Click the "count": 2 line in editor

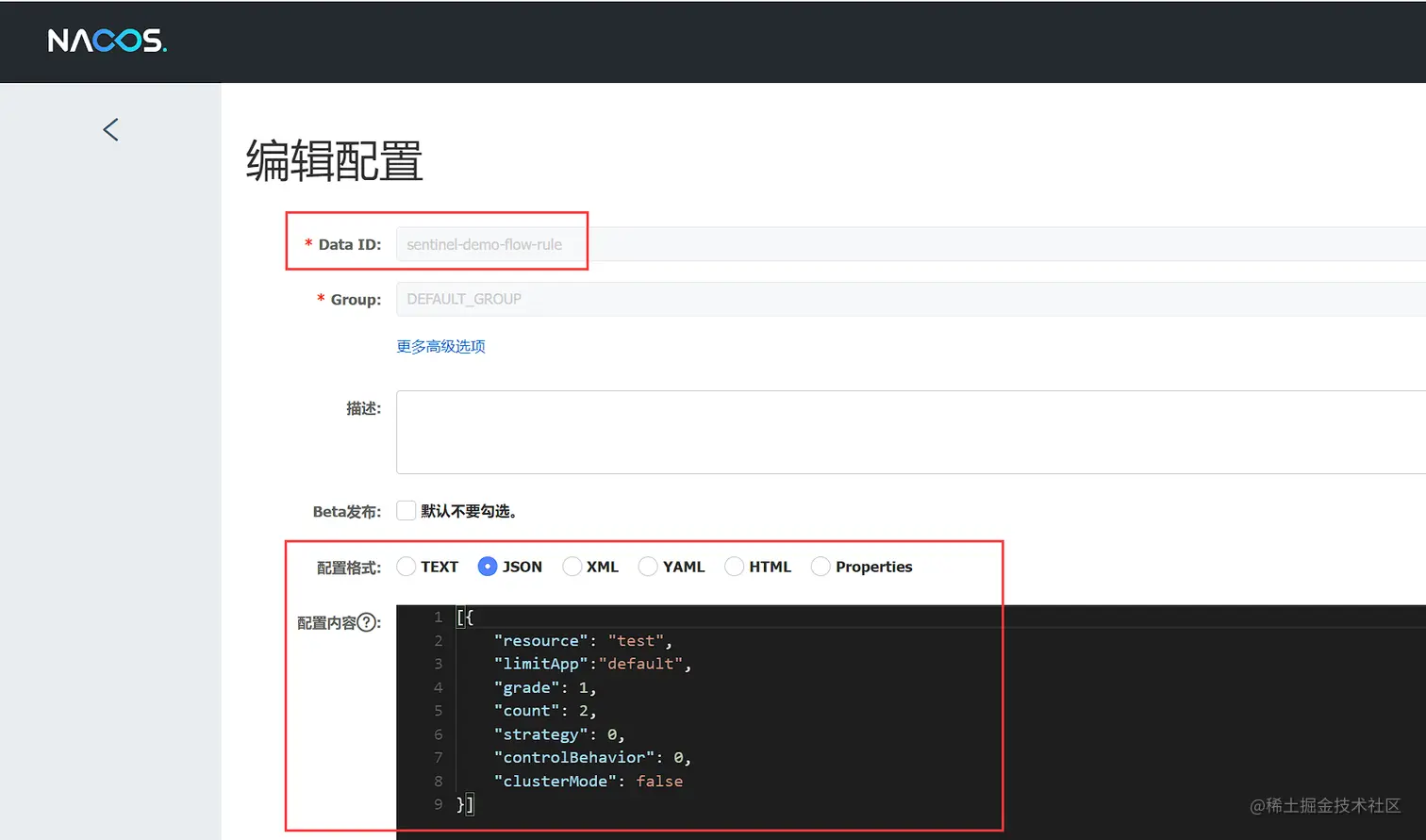pos(545,711)
